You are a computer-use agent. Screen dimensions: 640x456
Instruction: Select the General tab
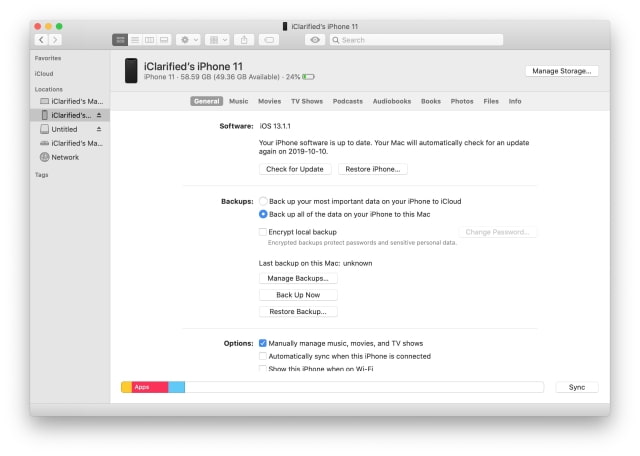207,101
